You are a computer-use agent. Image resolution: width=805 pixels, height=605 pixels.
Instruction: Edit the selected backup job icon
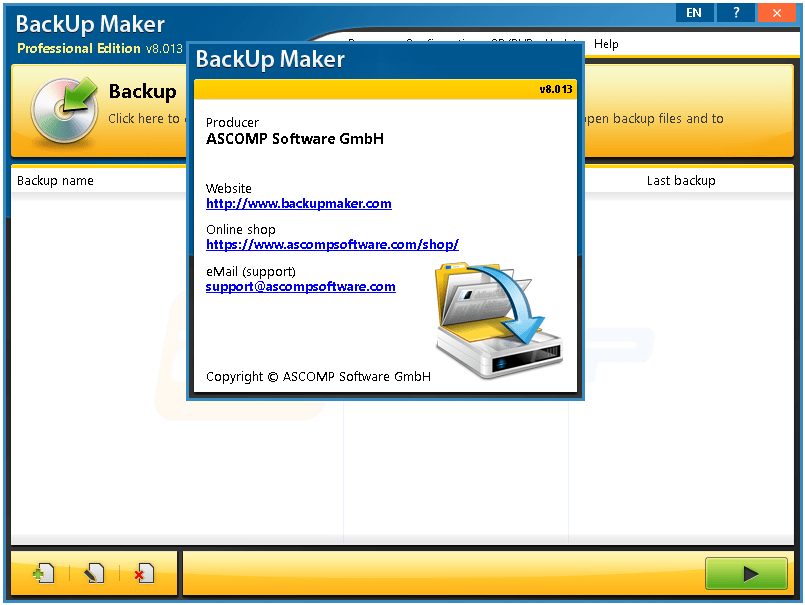point(94,574)
